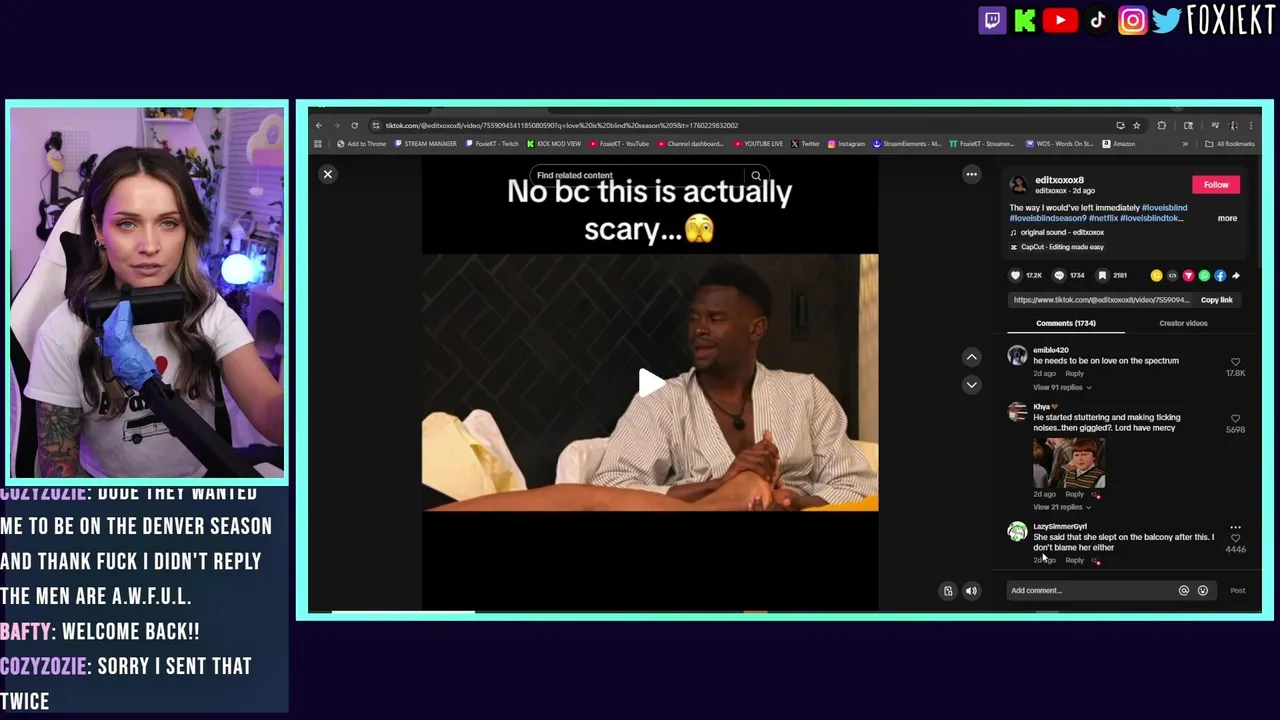The image size is (1280, 720).
Task: Show hidden bookmarks with the chevron
Action: pyautogui.click(x=1185, y=144)
